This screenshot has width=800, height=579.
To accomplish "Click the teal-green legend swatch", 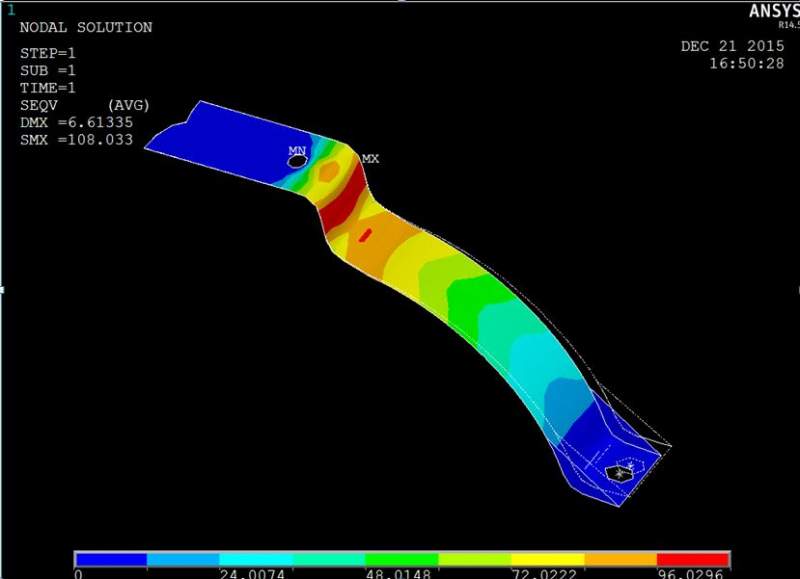I will (329, 560).
